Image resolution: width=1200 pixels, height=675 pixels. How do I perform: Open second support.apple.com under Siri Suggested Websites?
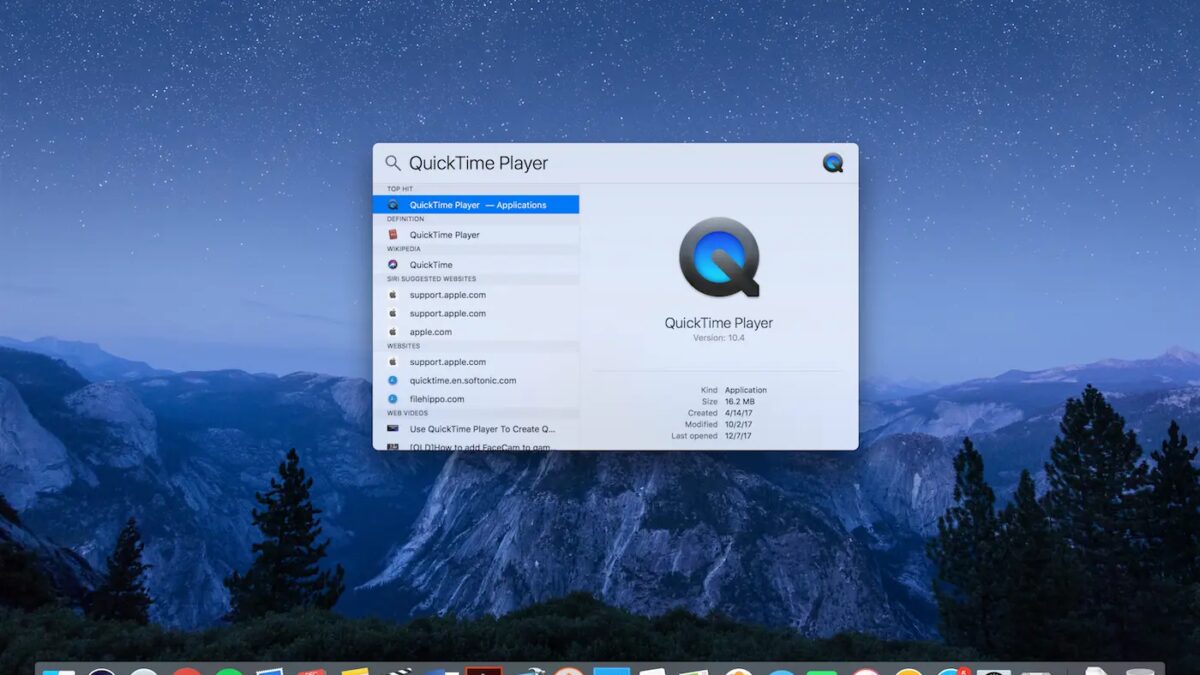click(x=447, y=314)
